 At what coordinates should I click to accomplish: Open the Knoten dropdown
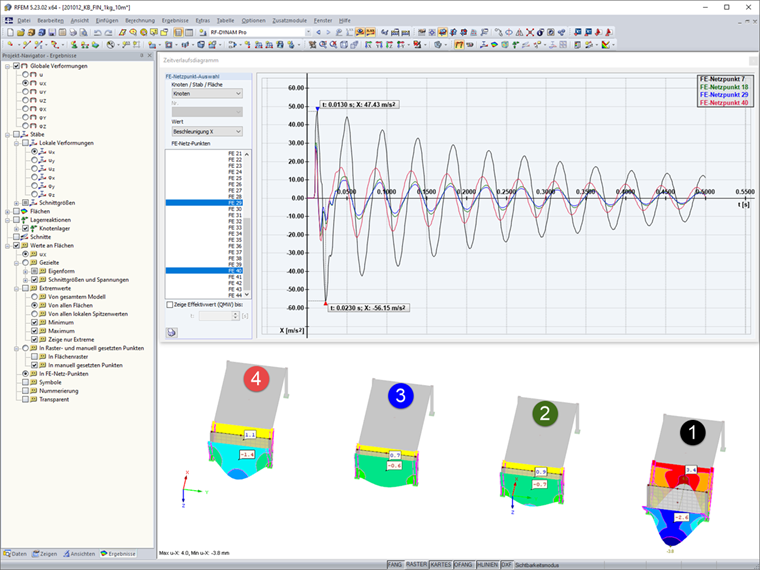207,94
